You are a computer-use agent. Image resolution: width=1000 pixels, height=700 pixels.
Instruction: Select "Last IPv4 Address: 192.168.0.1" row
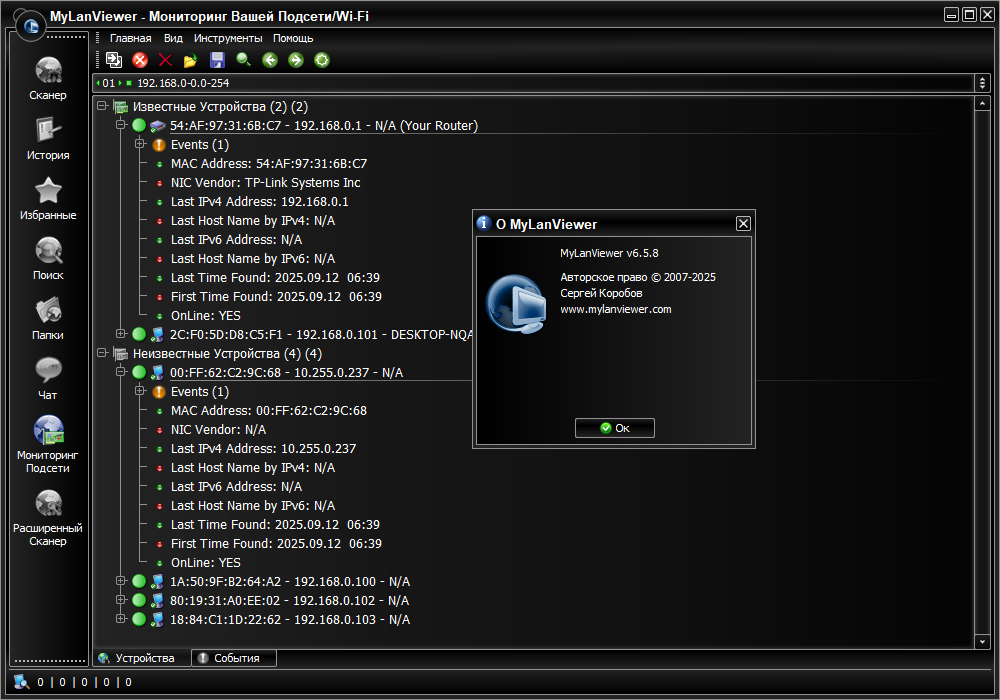(260, 201)
